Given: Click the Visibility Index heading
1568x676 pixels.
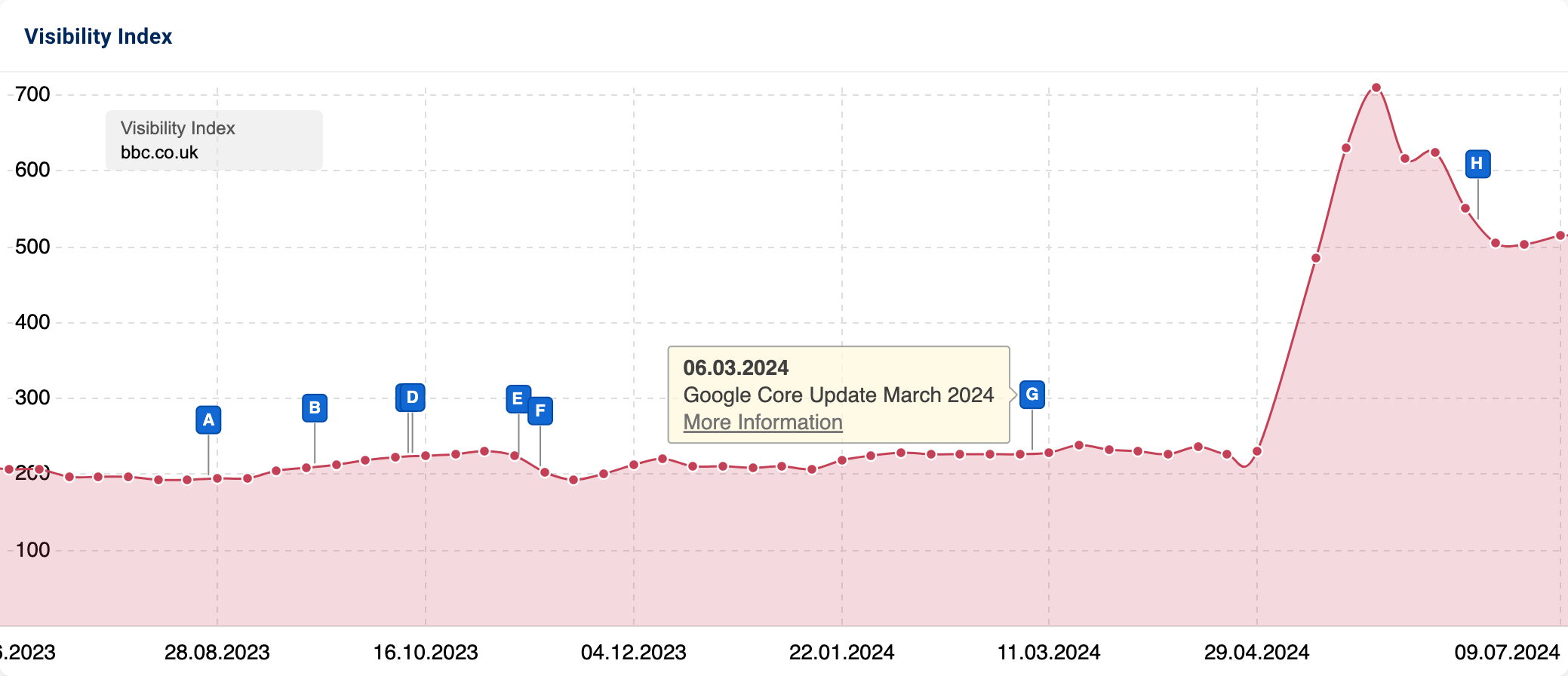Looking at the screenshot, I should point(98,36).
